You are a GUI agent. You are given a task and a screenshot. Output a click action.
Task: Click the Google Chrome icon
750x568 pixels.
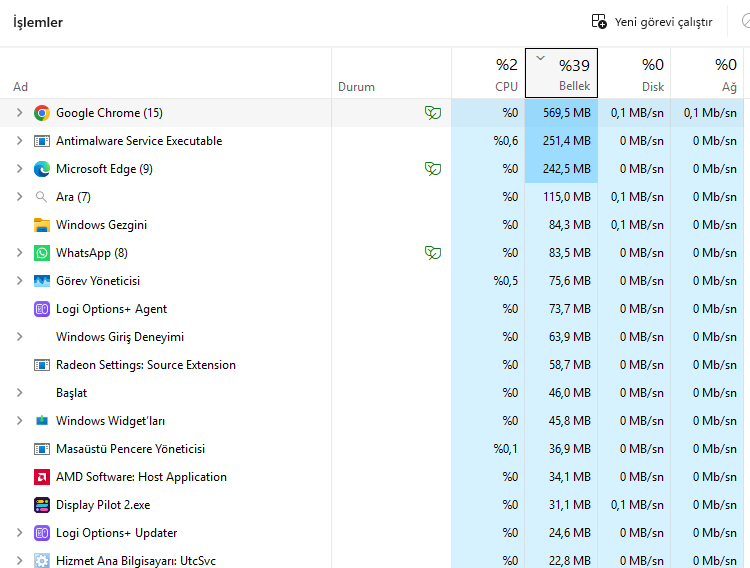click(x=42, y=113)
